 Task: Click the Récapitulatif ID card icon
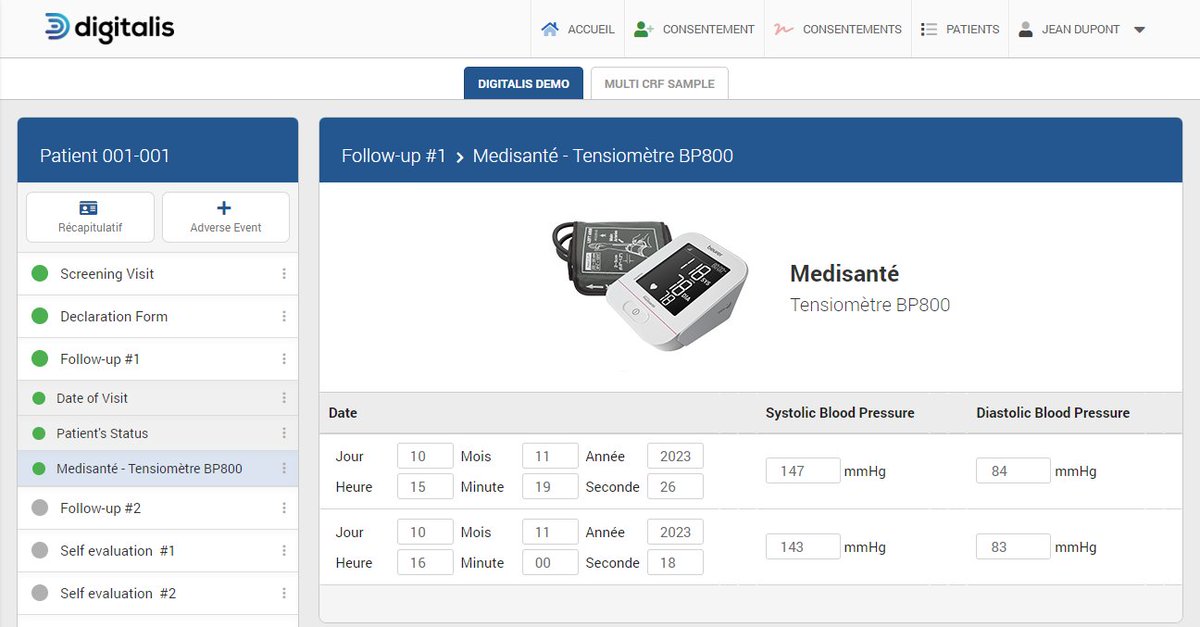[90, 208]
